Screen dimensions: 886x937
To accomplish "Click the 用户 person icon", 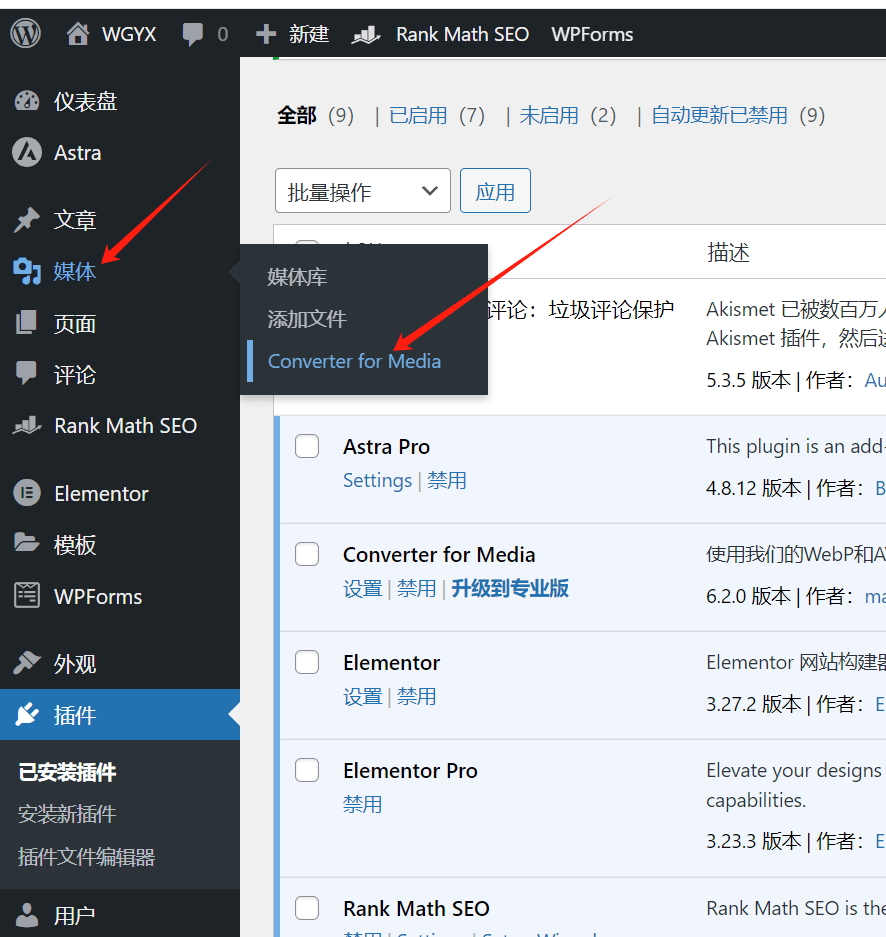I will (x=26, y=914).
